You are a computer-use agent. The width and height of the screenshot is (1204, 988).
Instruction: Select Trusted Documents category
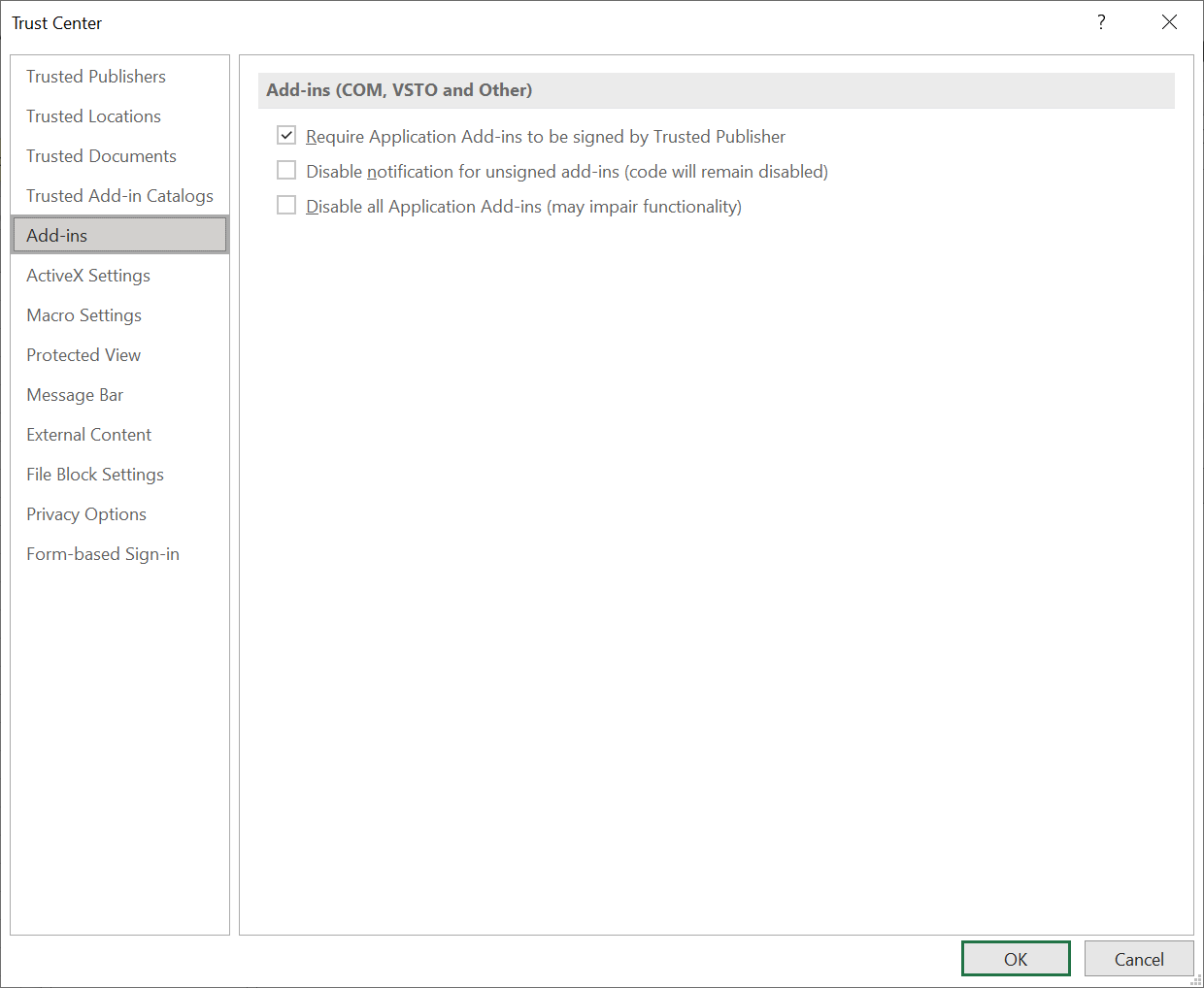click(x=119, y=156)
